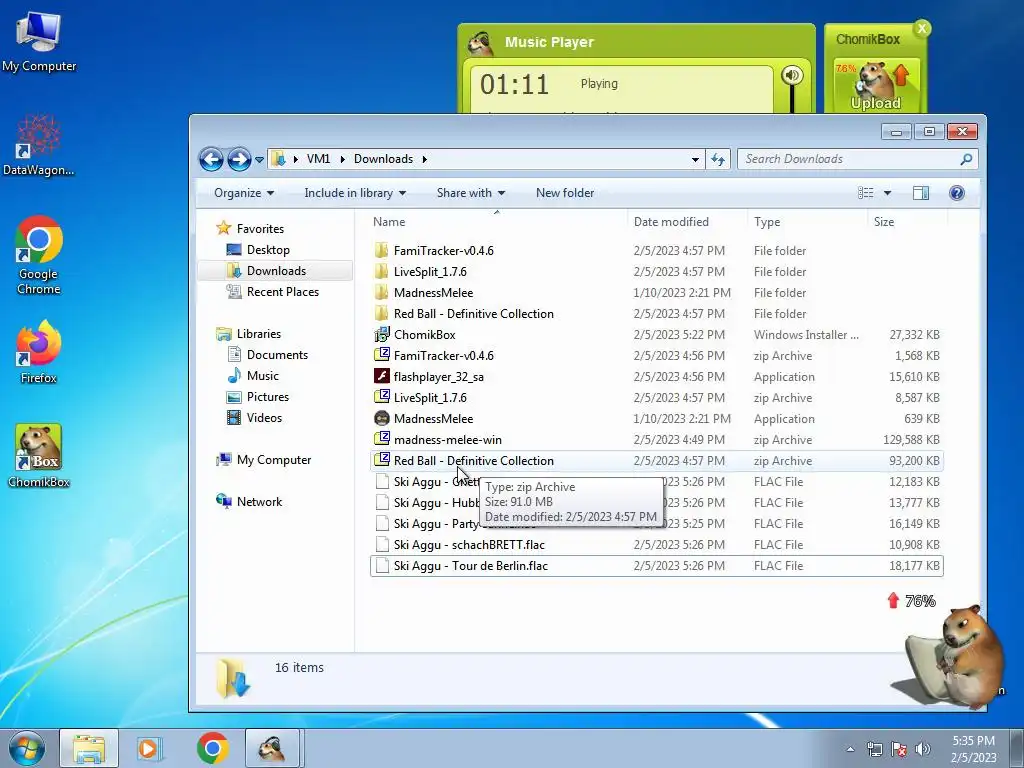
Task: Open the Share with menu
Action: pos(470,193)
